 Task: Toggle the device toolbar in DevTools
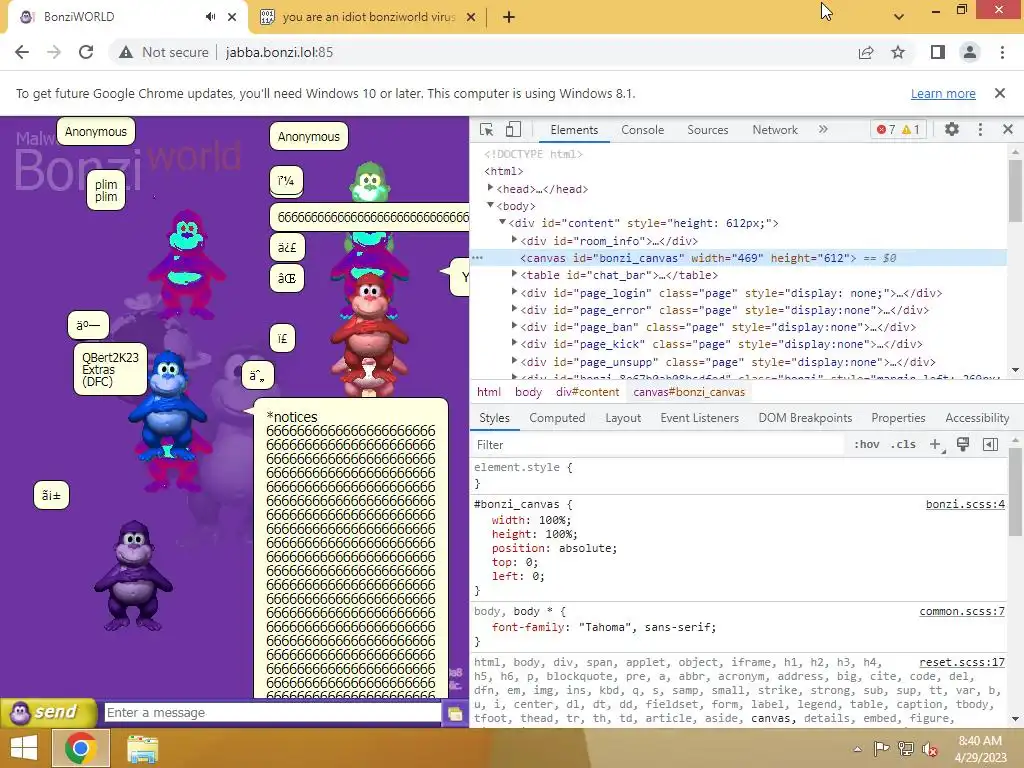point(513,129)
